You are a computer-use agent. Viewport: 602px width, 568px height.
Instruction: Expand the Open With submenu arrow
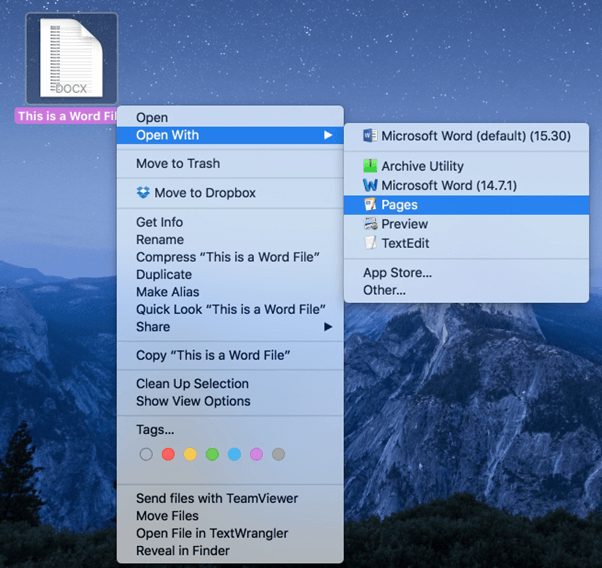coord(327,135)
